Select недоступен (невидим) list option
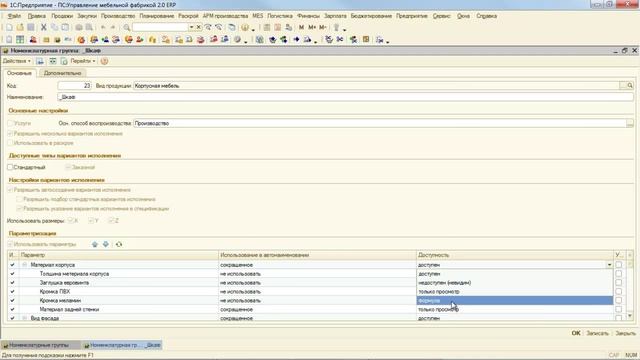 [x=514, y=282]
